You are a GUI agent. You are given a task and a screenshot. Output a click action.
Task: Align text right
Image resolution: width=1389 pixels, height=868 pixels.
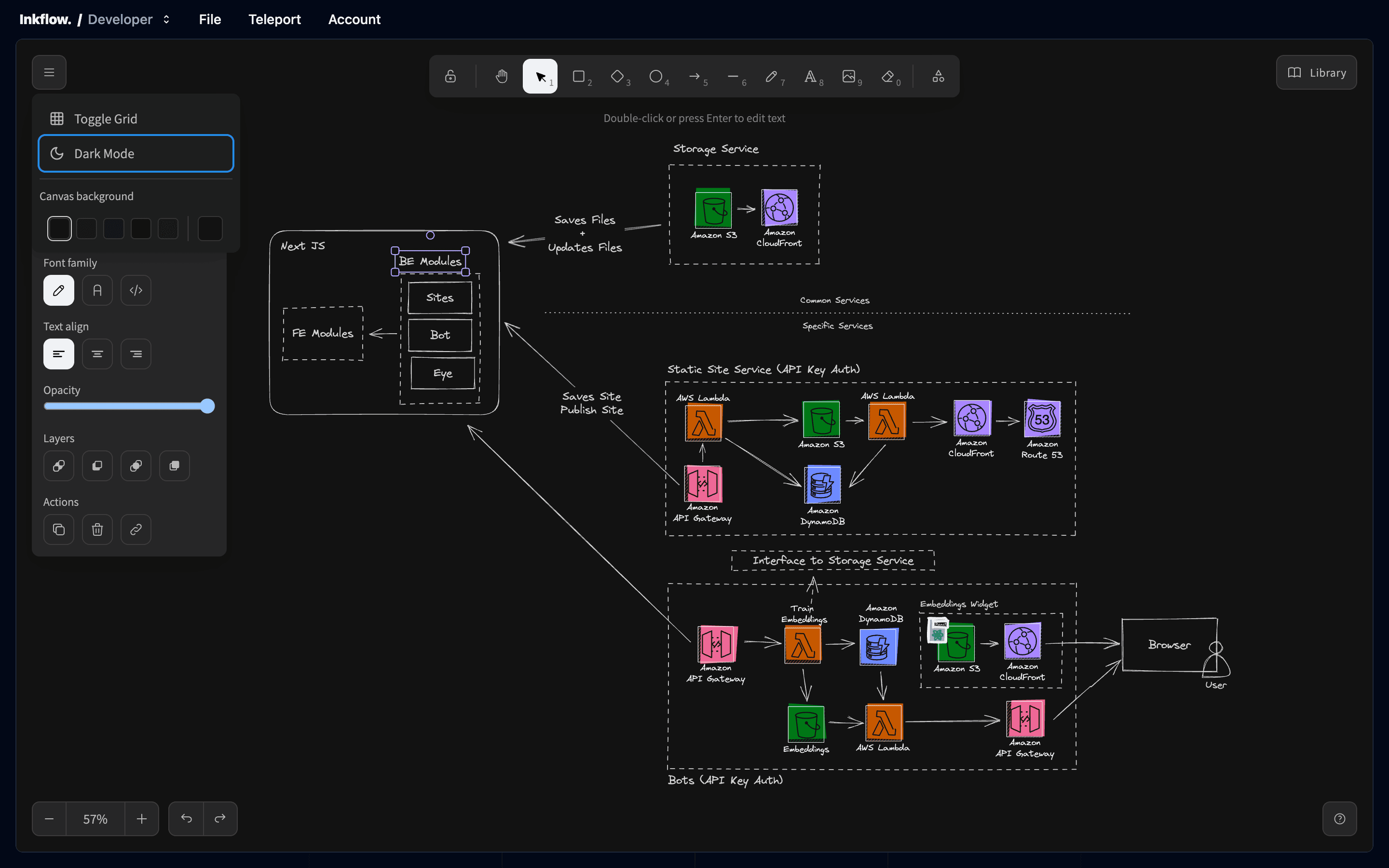click(136, 353)
